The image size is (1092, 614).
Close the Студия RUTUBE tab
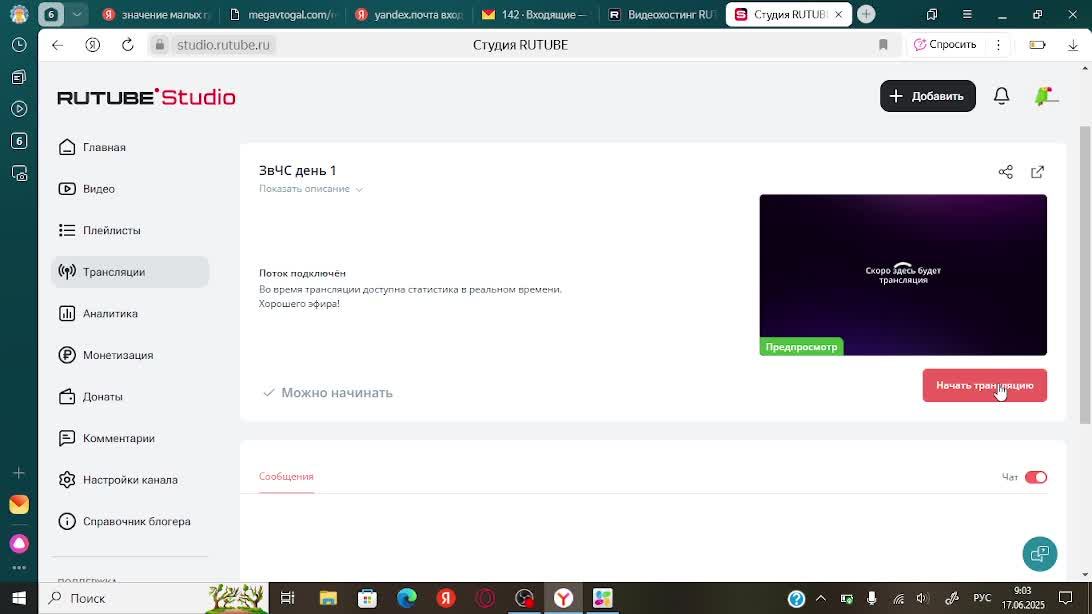click(838, 14)
